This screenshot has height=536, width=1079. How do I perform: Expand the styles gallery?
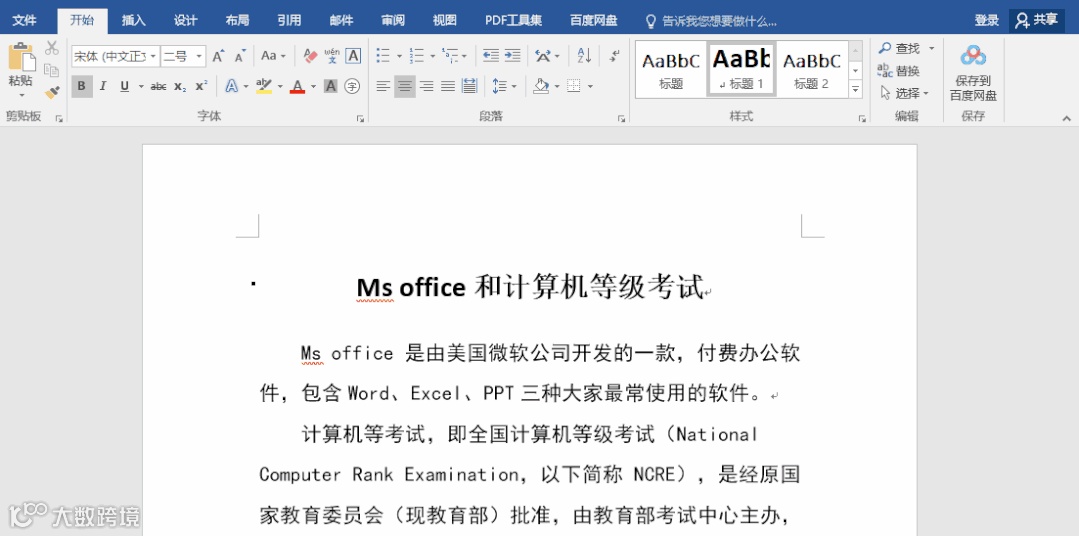[855, 89]
